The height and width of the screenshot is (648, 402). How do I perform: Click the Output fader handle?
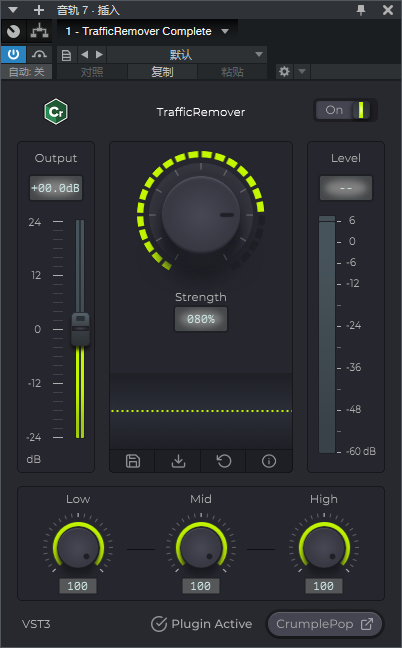[x=80, y=329]
